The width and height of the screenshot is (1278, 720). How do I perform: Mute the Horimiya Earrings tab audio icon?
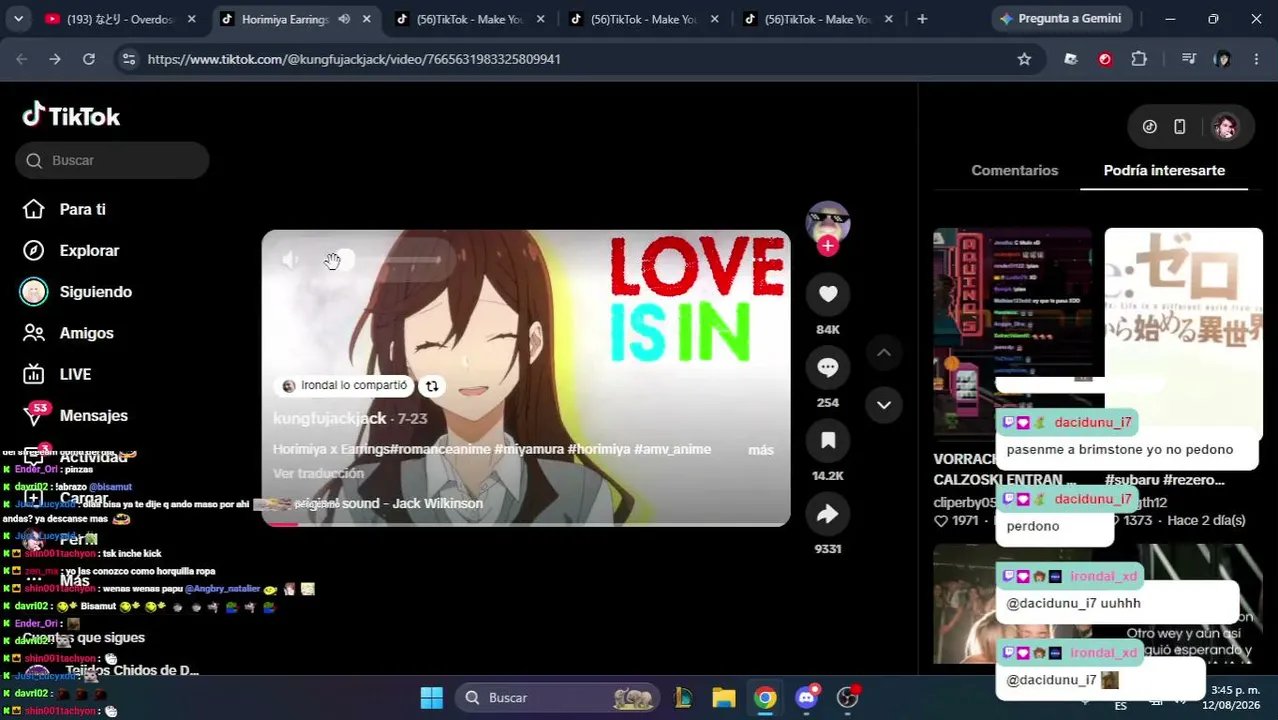click(x=344, y=19)
